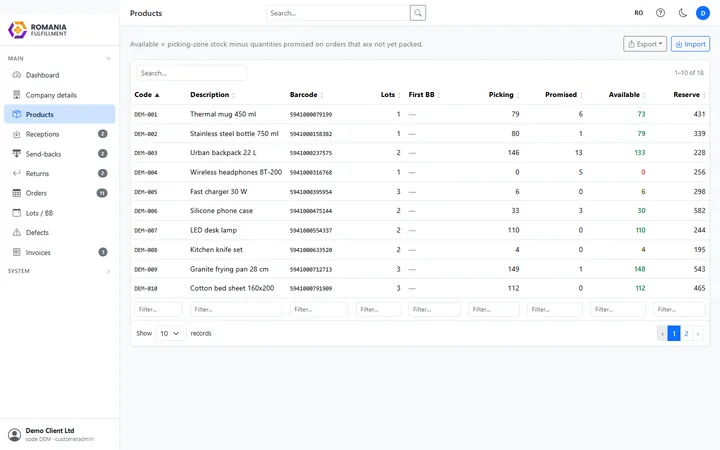Click the previous page arrow
Viewport: 720px width, 450px height.
(662, 333)
